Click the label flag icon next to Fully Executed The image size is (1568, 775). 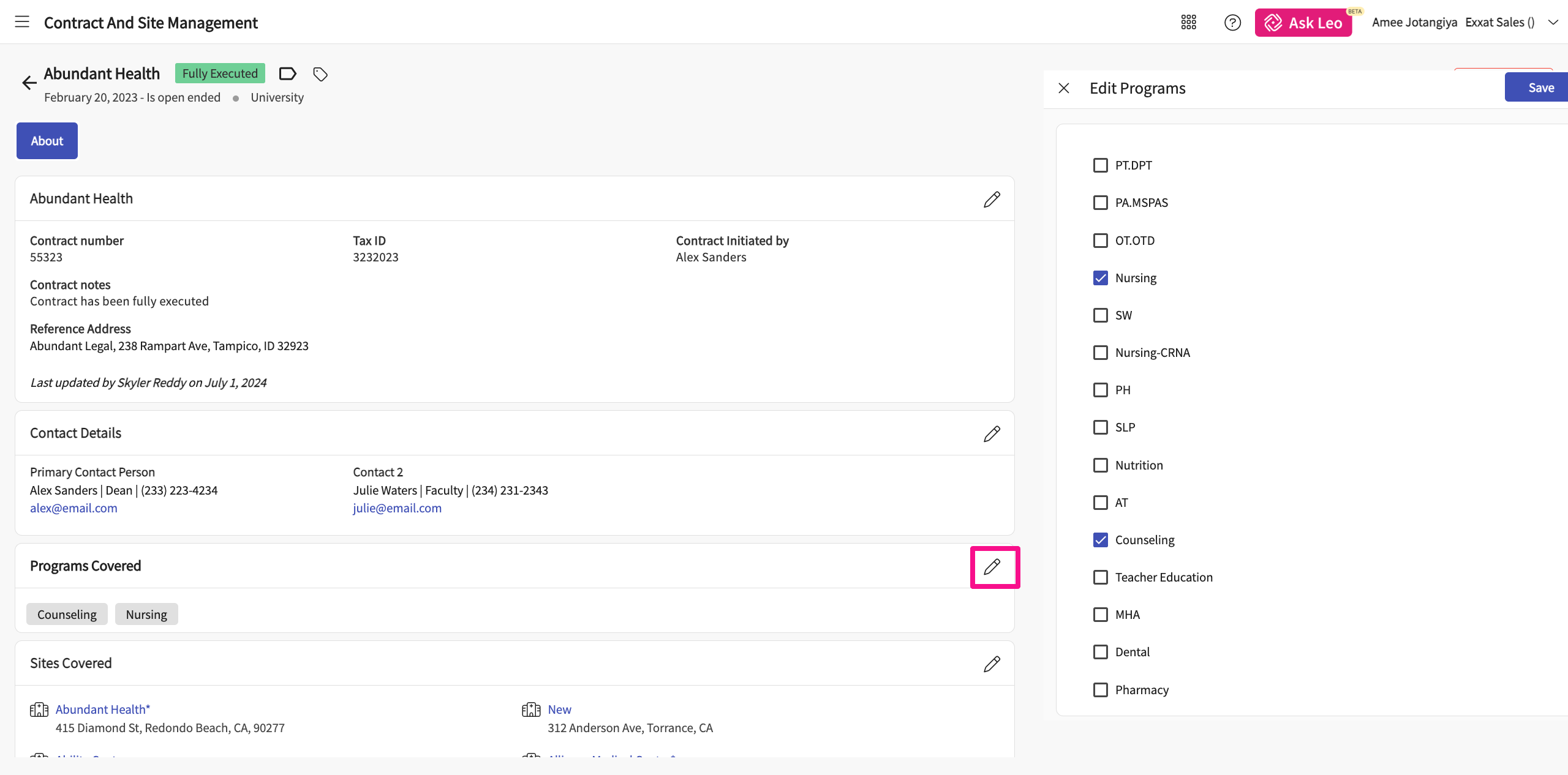tap(287, 74)
